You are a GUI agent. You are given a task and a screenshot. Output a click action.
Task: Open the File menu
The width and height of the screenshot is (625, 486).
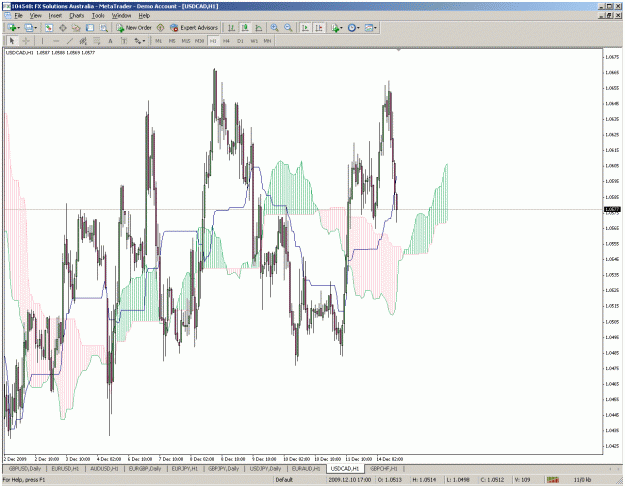[18, 16]
